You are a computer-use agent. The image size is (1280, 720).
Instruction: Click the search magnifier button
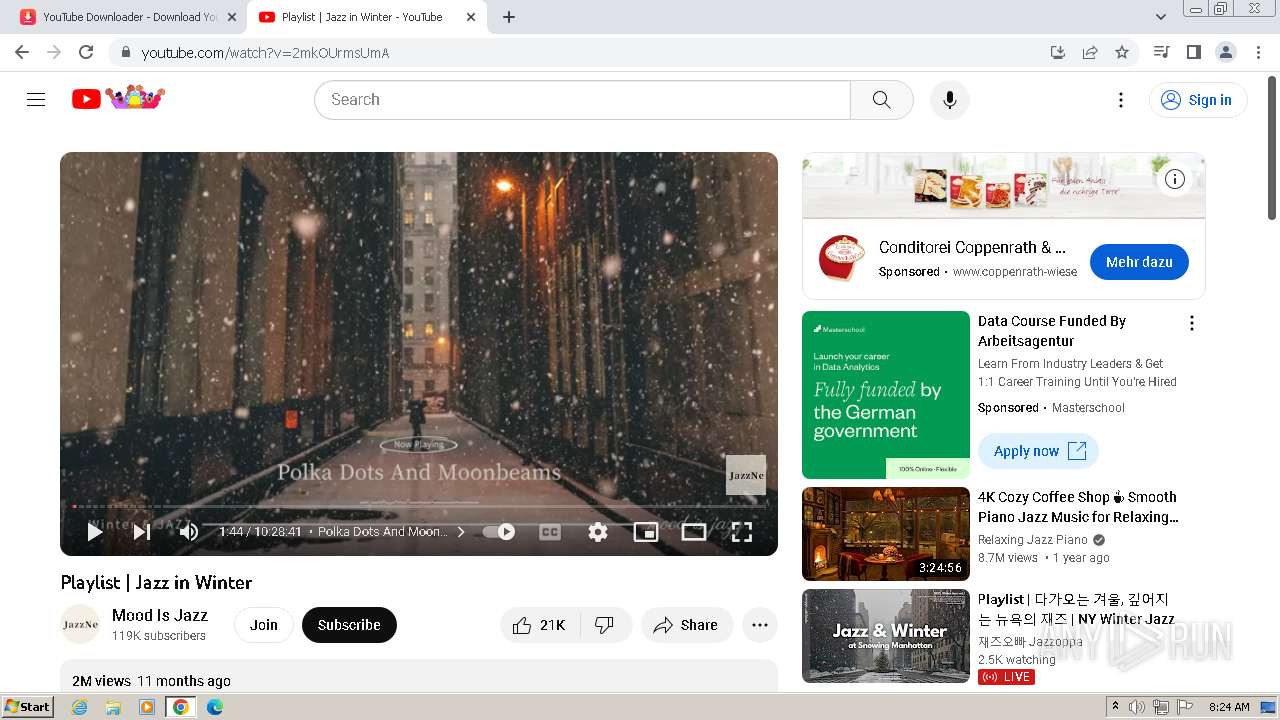tap(881, 99)
